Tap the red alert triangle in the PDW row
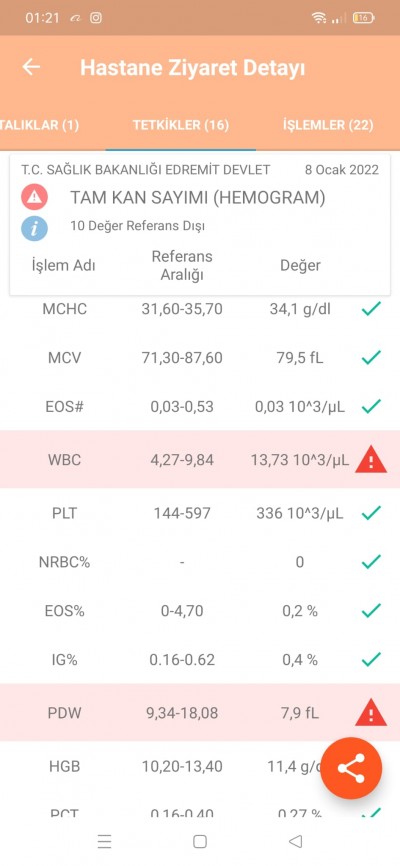The width and height of the screenshot is (400, 866). pos(371,713)
